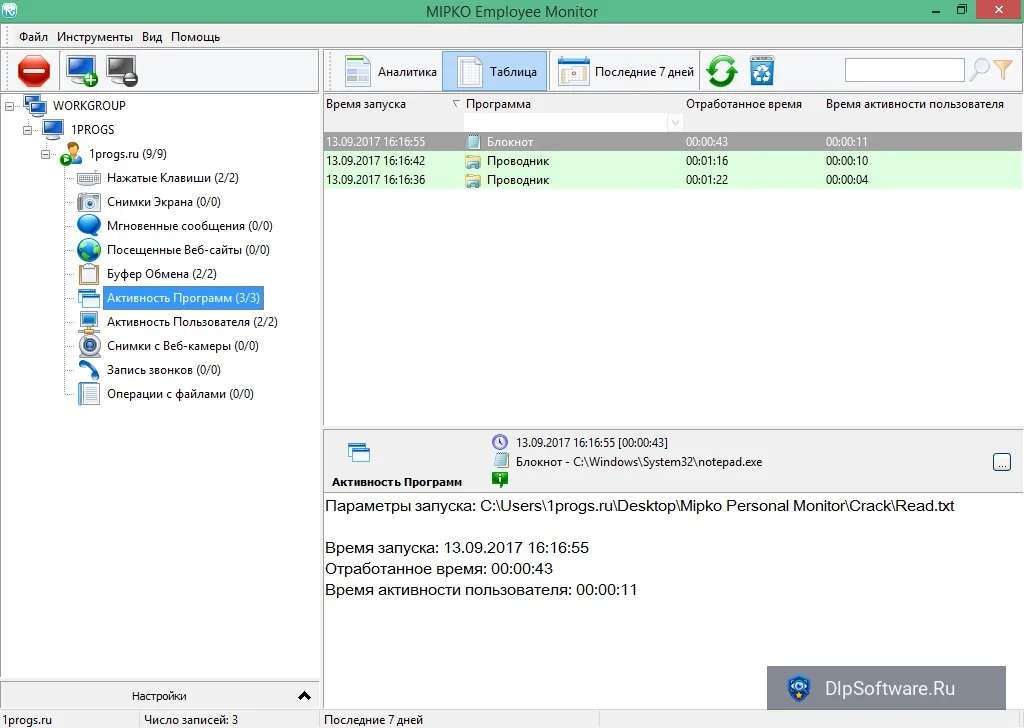The width and height of the screenshot is (1024, 728).
Task: Click the green refresh arrows icon
Action: tap(722, 71)
